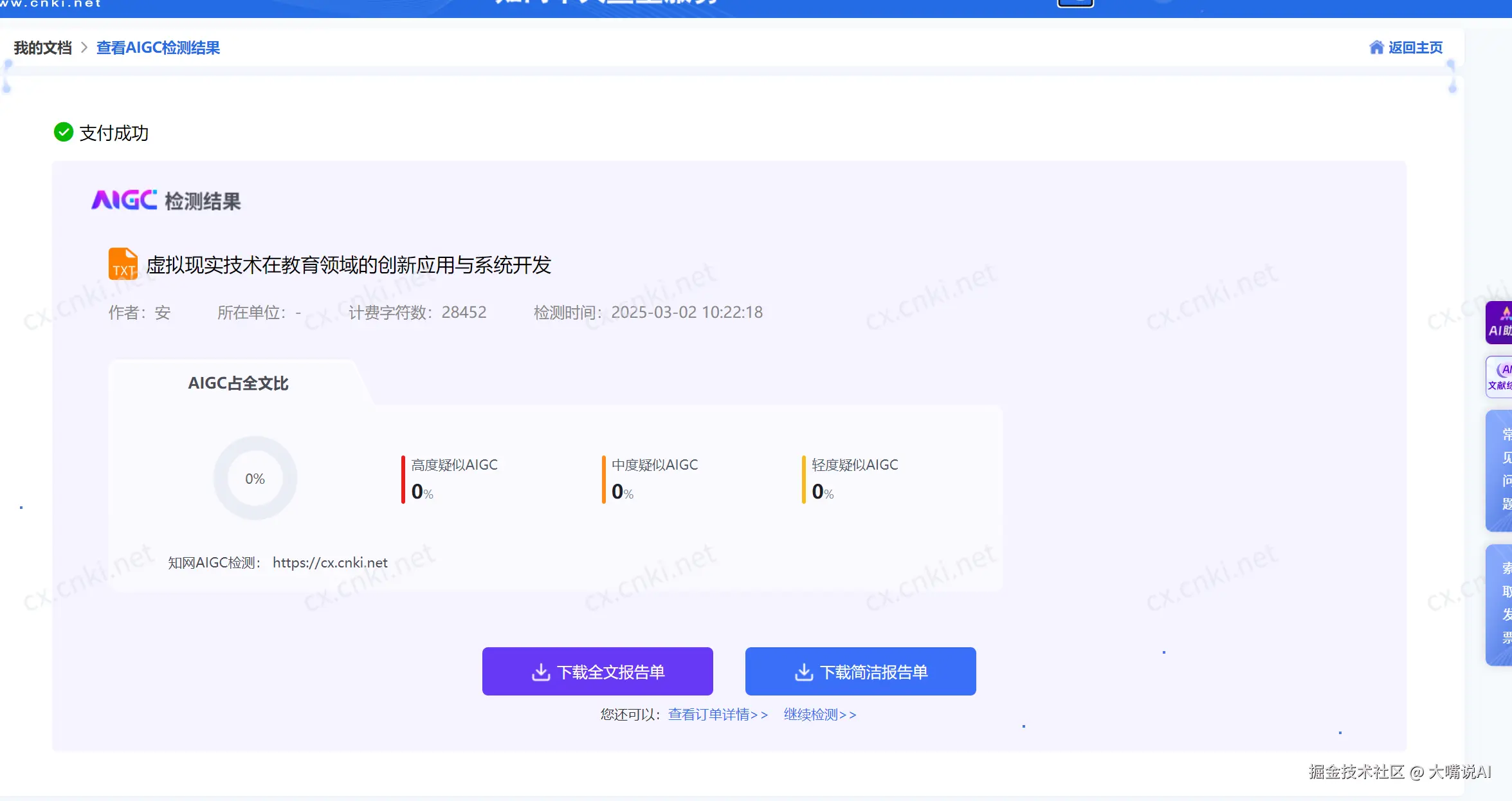Viewport: 1512px width, 801px height.
Task: Click download icon on 下载全文报告单 button
Action: pyautogui.click(x=541, y=672)
